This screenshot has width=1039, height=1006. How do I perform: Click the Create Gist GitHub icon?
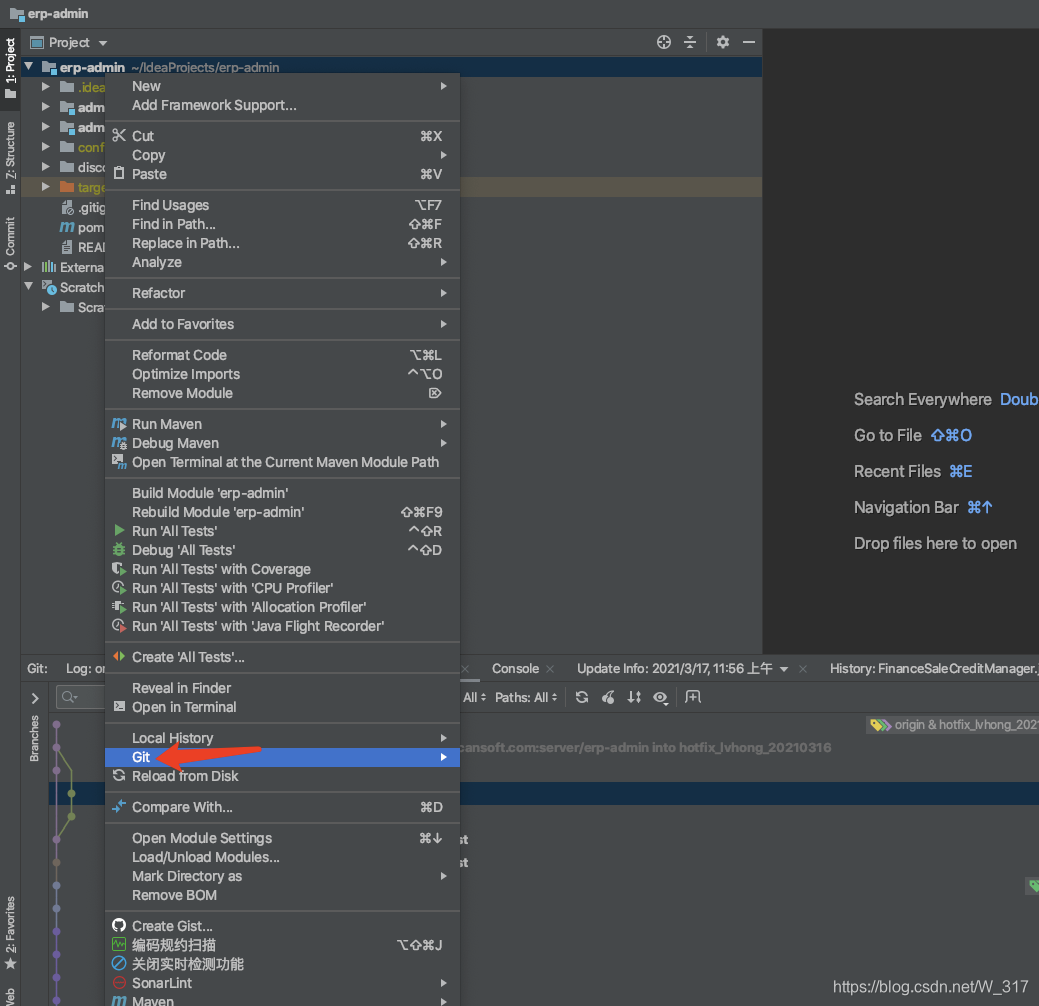click(120, 926)
